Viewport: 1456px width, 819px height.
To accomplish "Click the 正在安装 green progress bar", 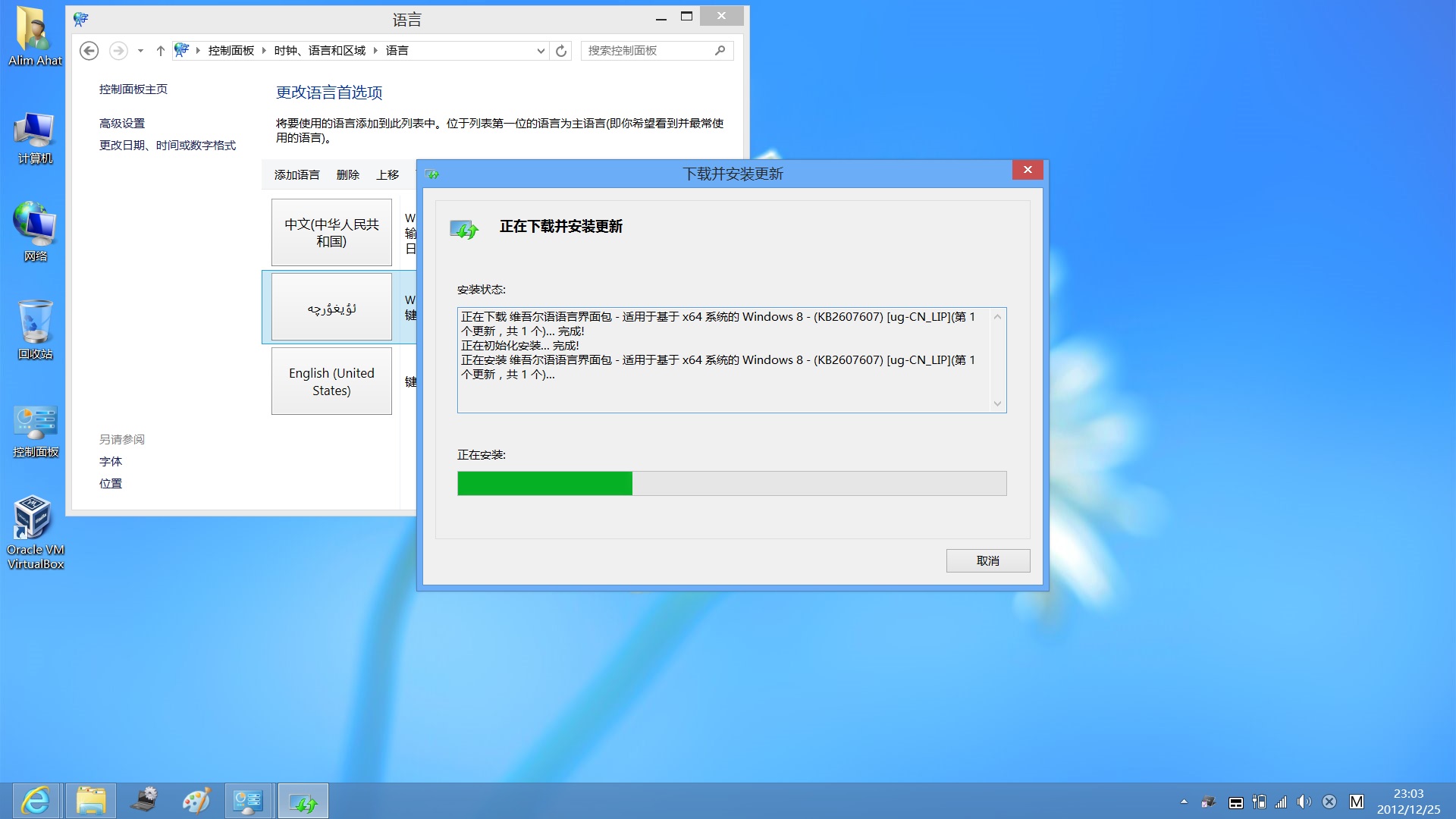I will coord(732,484).
